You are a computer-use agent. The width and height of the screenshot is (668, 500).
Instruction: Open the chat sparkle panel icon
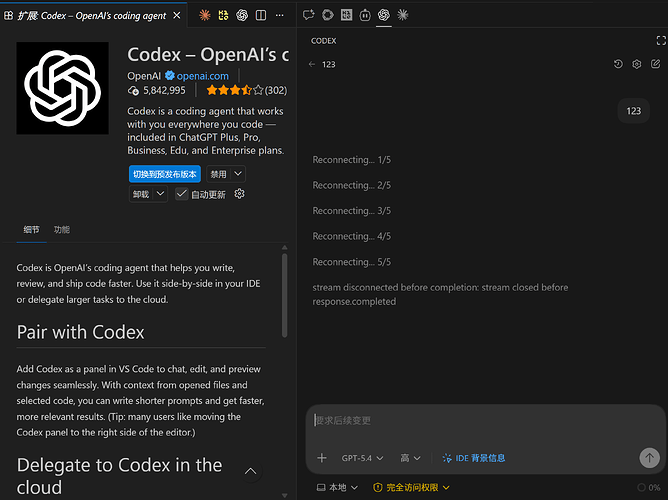click(308, 15)
